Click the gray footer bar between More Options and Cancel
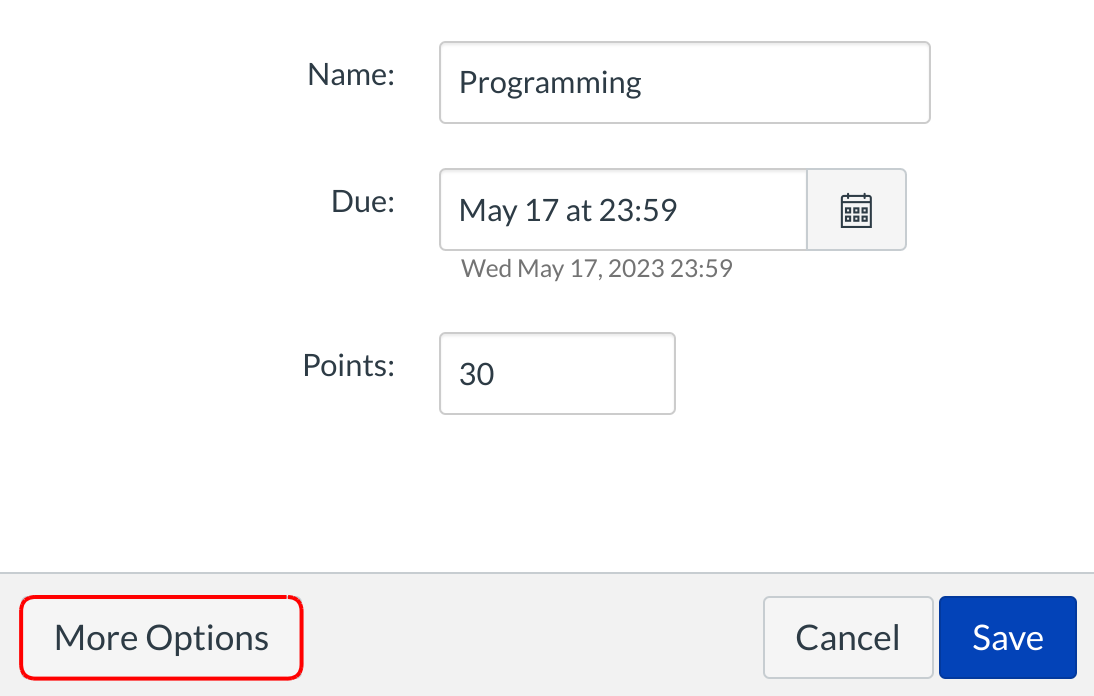The image size is (1094, 696). (530, 636)
